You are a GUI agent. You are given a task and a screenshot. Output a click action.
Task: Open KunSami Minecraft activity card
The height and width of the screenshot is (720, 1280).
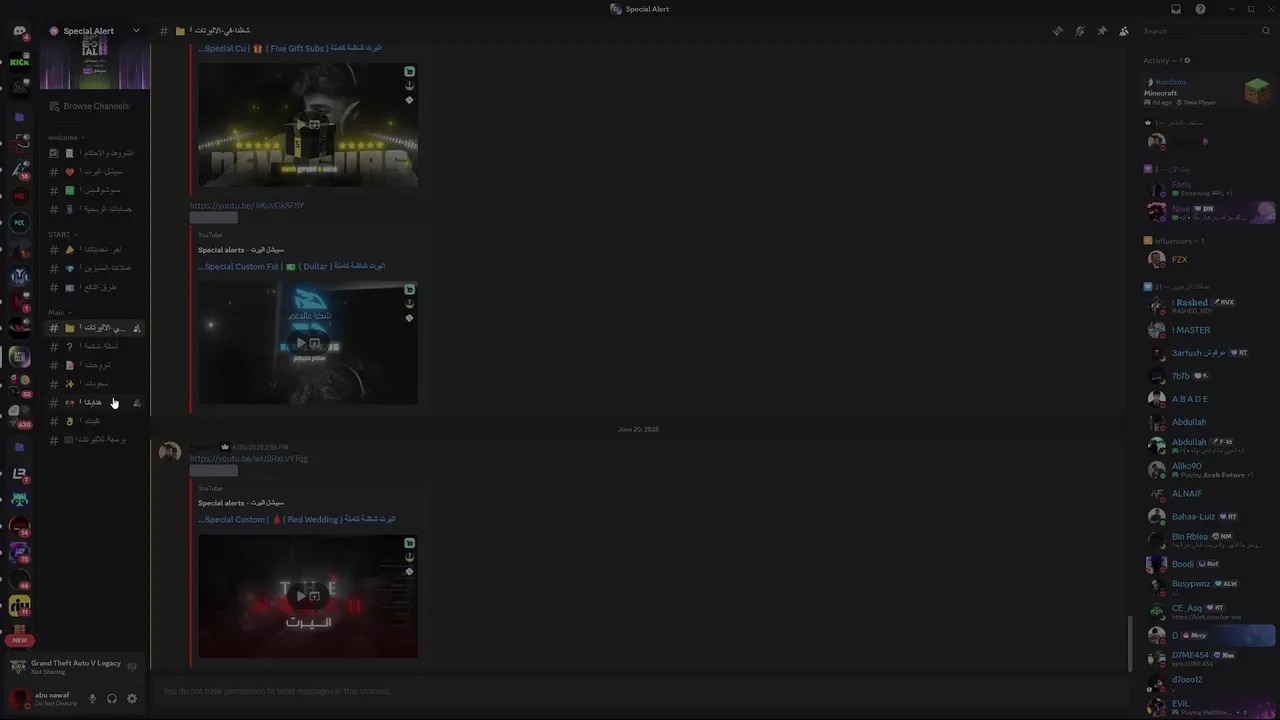1207,92
